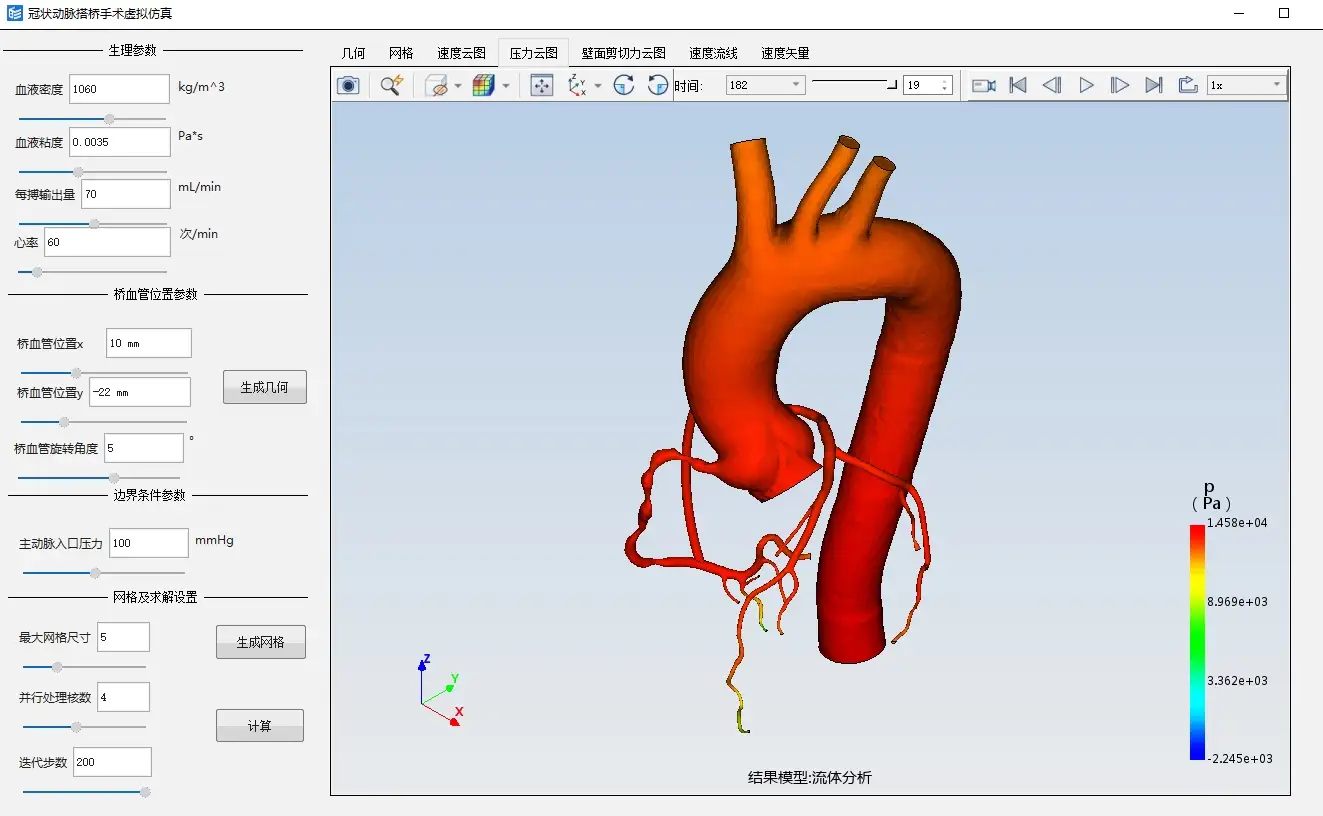Click the 桥血管位置x field
The height and width of the screenshot is (816, 1323).
point(148,343)
